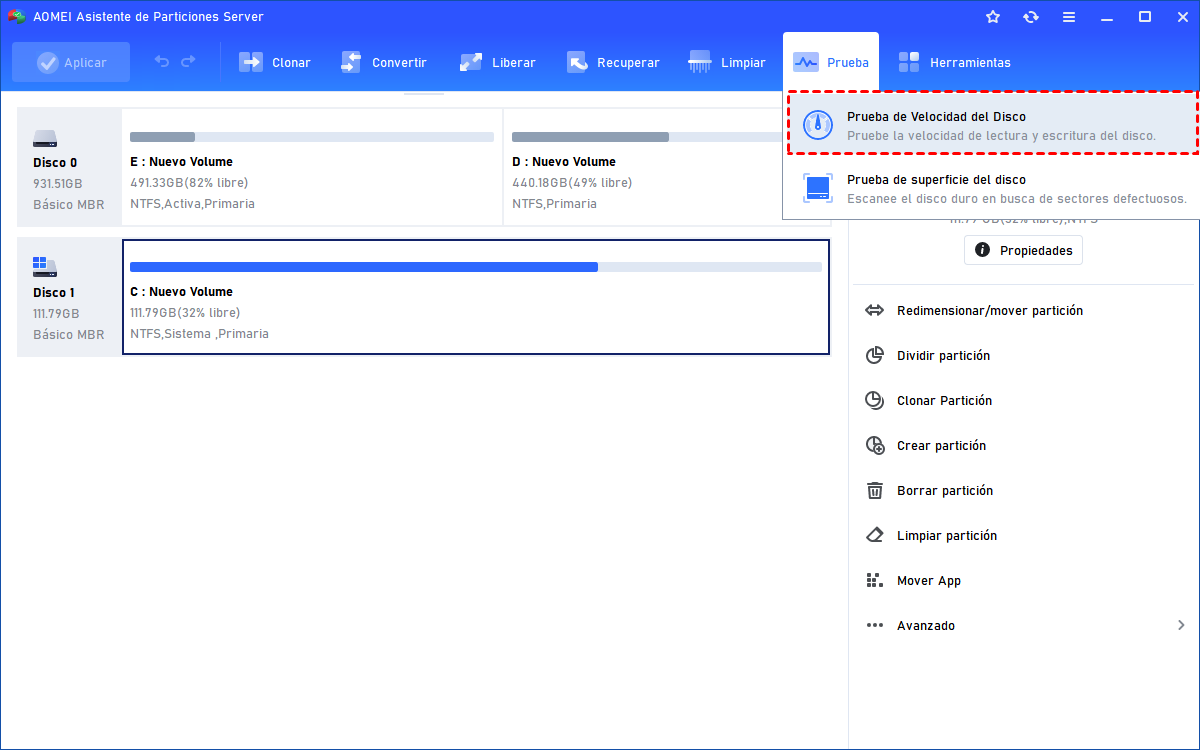Collapse the Prueba dropdown tab
The width and height of the screenshot is (1200, 750).
tap(830, 62)
